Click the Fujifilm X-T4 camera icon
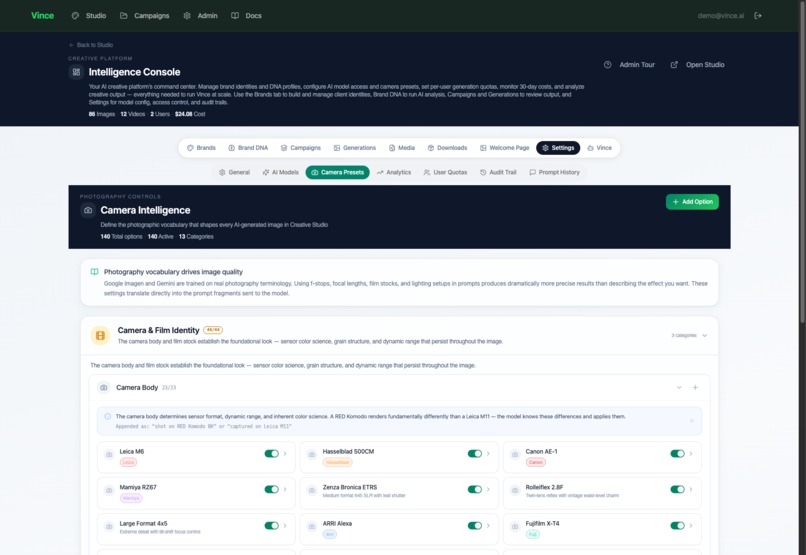The image size is (806, 555). [515, 527]
